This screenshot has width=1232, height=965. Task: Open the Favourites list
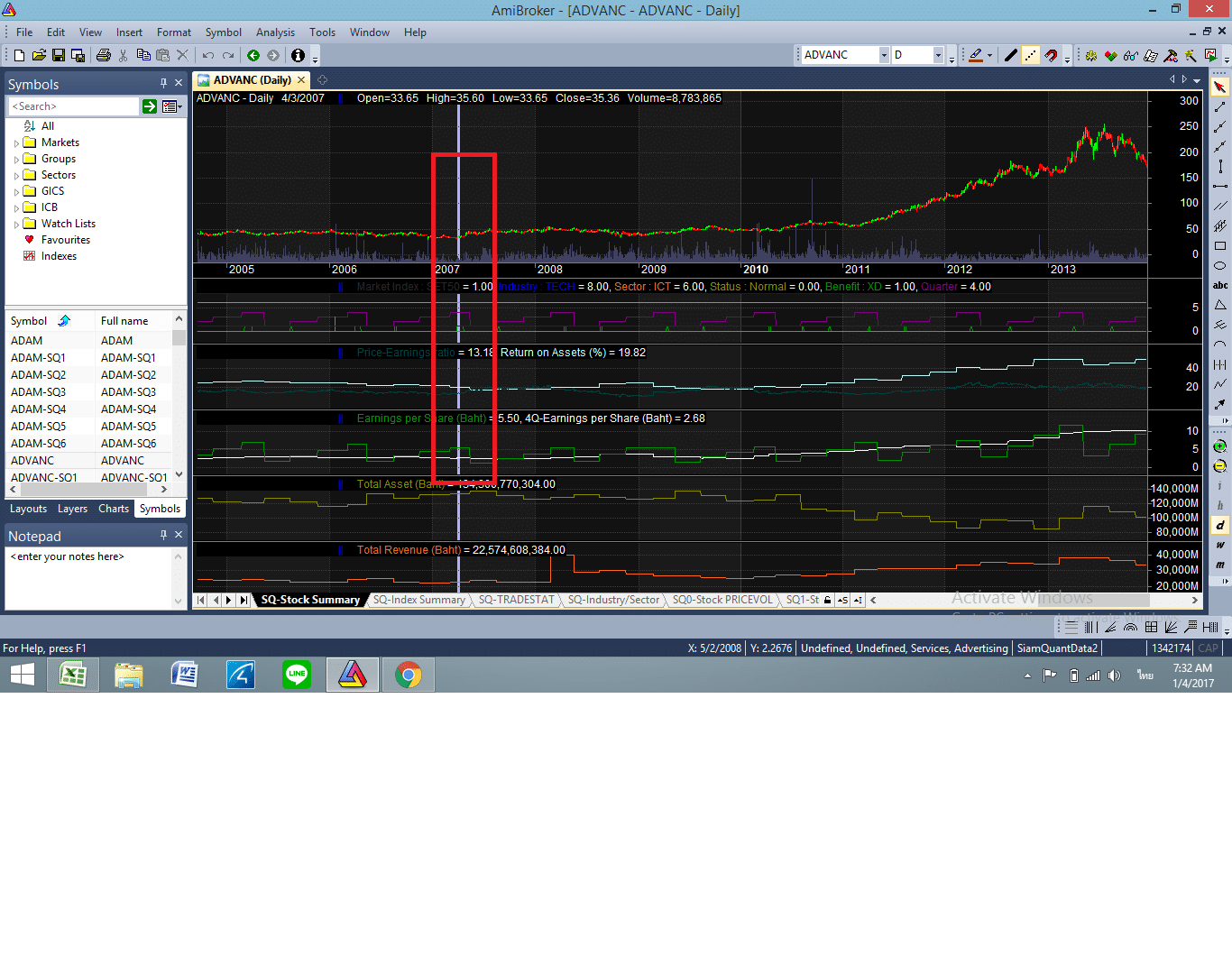click(x=65, y=240)
